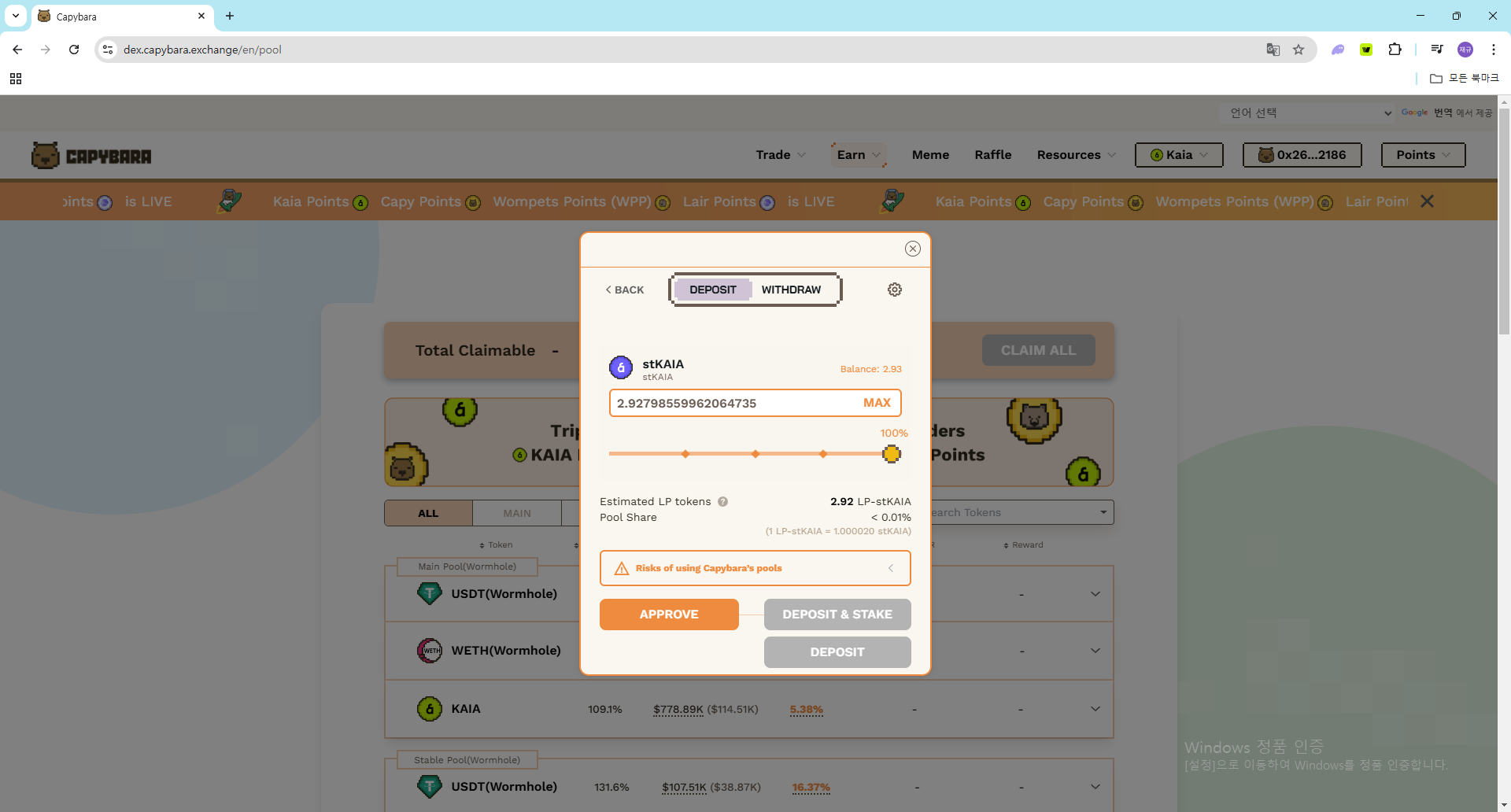This screenshot has width=1511, height=812.
Task: Go back using the BACK link
Action: tap(625, 290)
